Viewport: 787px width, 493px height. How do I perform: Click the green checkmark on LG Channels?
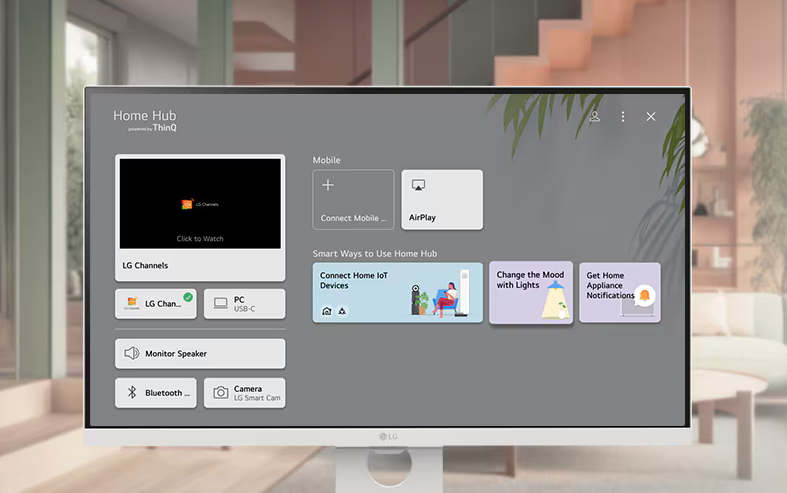188,297
